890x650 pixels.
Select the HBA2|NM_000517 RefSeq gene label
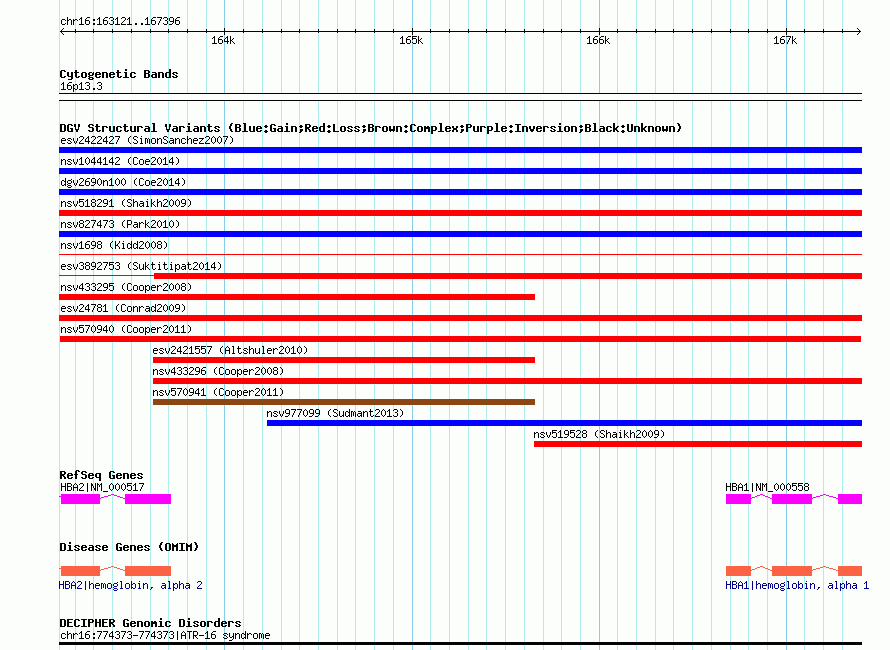pyautogui.click(x=102, y=487)
